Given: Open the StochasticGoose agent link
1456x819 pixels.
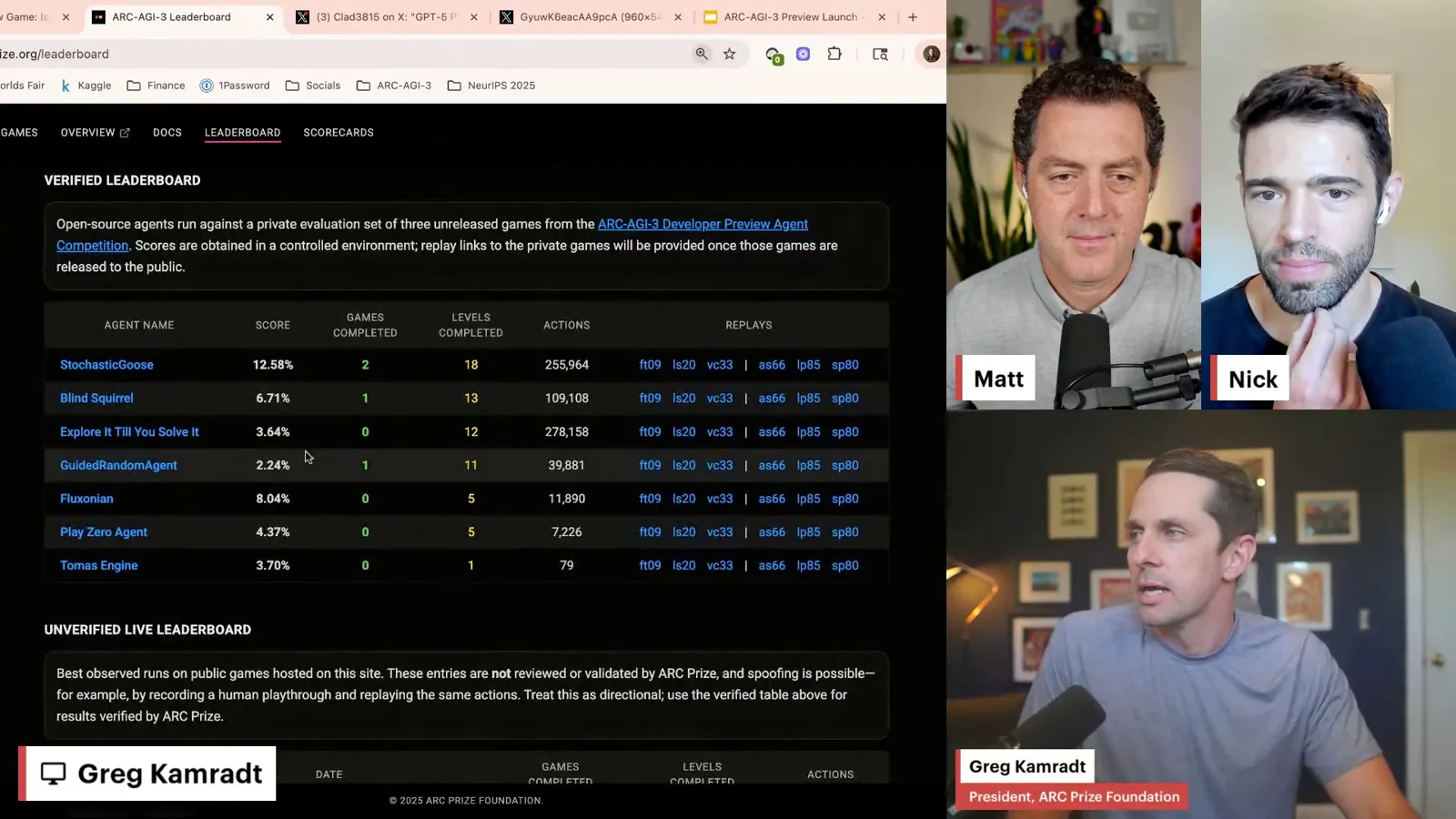Looking at the screenshot, I should click(106, 365).
